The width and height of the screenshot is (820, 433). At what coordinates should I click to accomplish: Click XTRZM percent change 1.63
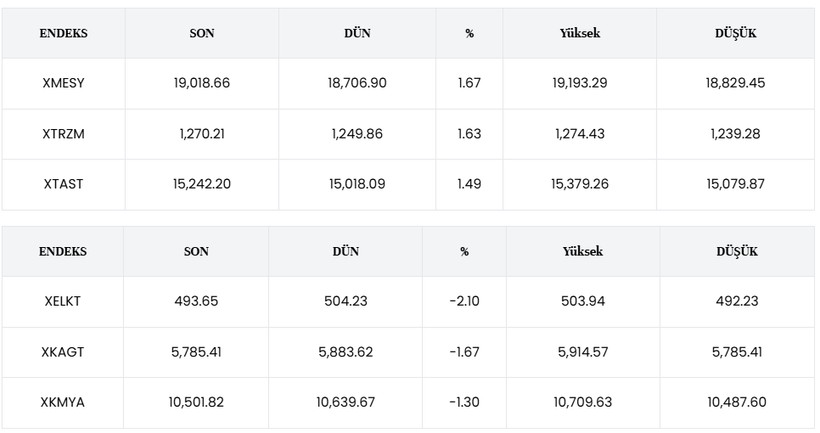coord(469,134)
